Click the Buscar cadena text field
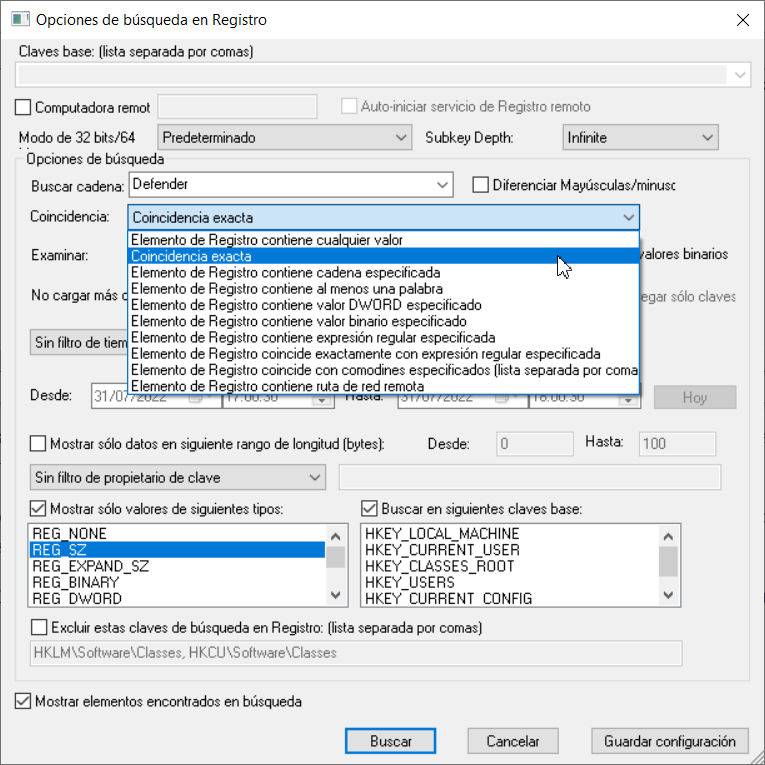The width and height of the screenshot is (765, 765). pyautogui.click(x=280, y=185)
